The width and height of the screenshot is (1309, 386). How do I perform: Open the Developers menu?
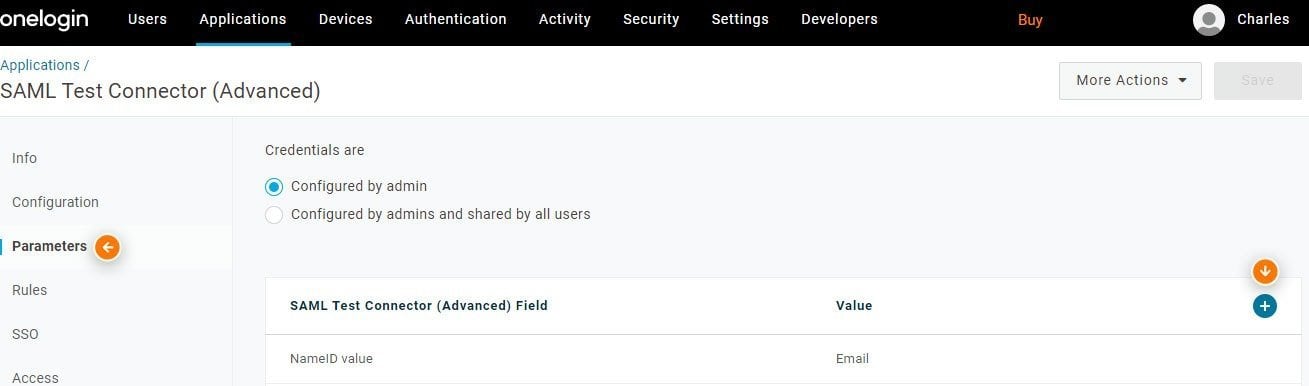click(839, 19)
